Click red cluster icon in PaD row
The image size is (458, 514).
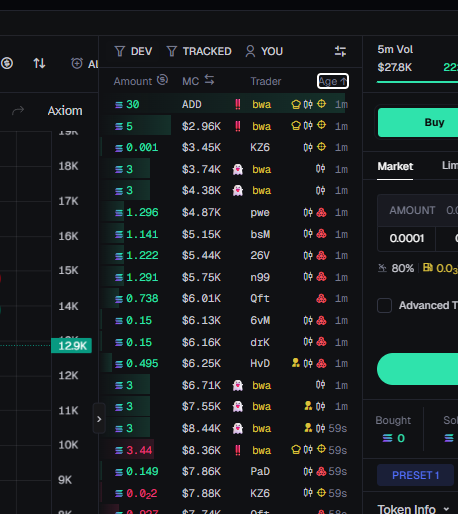(x=321, y=471)
